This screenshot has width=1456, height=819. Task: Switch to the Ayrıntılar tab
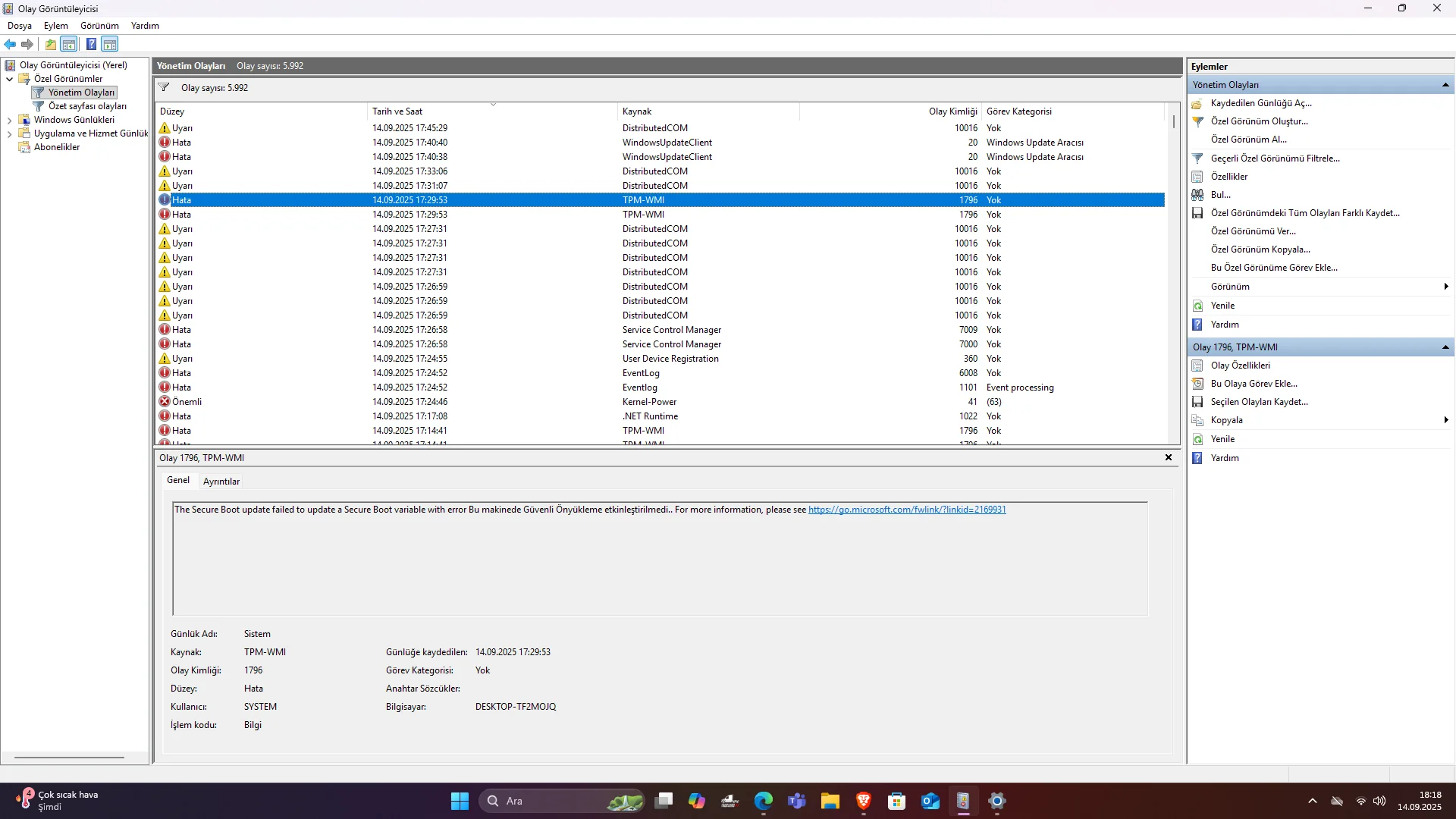pos(221,482)
